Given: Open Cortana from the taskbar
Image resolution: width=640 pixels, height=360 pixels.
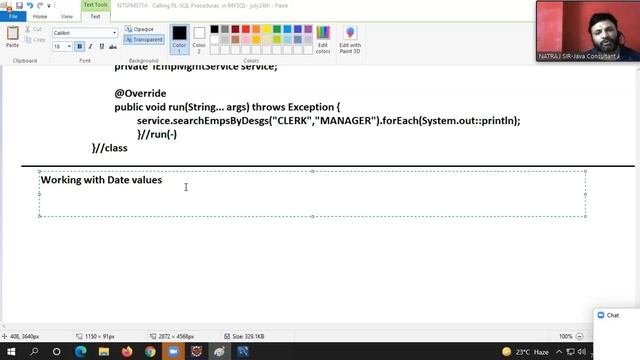Looking at the screenshot, I should pyautogui.click(x=57, y=351).
